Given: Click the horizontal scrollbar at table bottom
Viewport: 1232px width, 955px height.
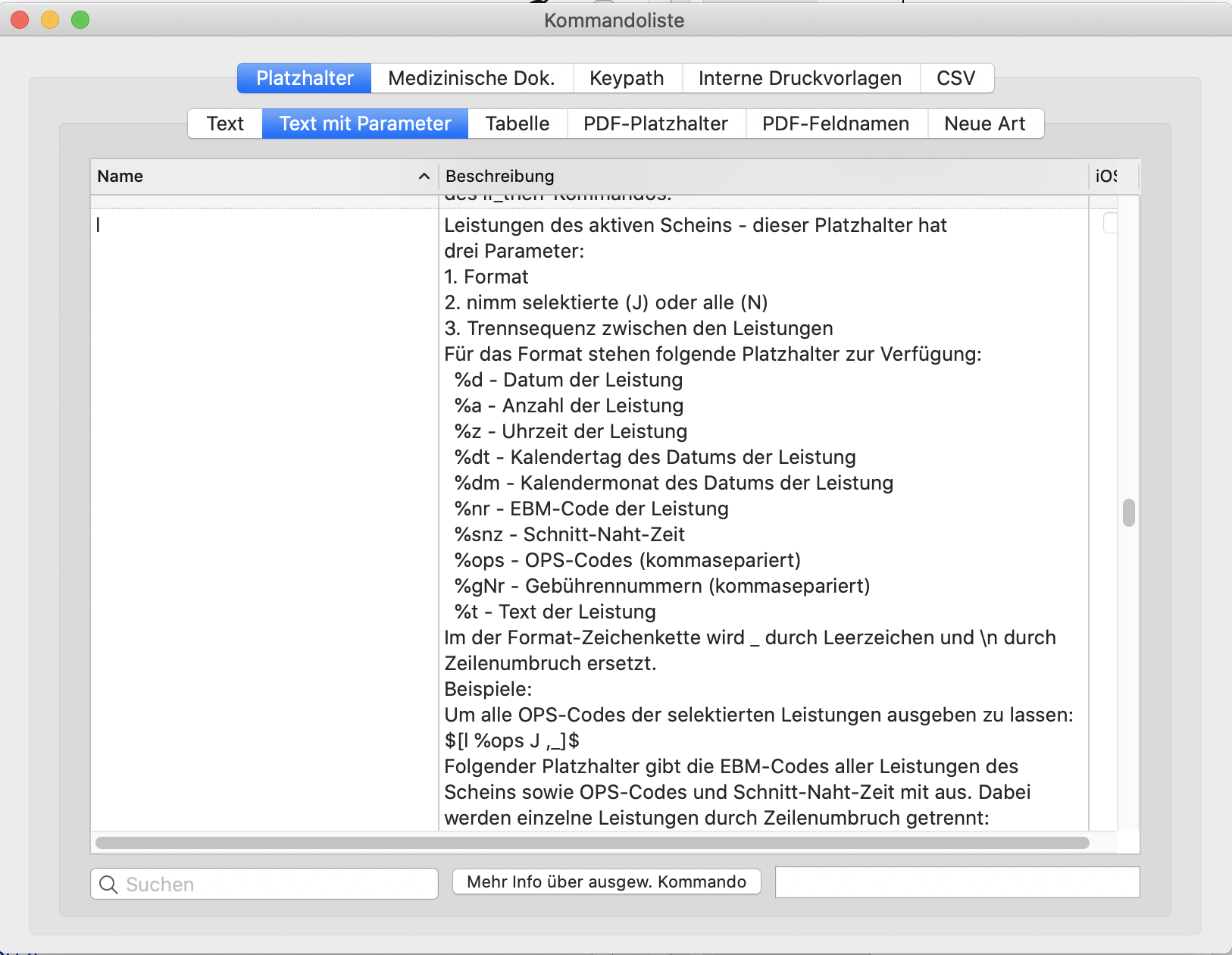Looking at the screenshot, I should tap(593, 843).
